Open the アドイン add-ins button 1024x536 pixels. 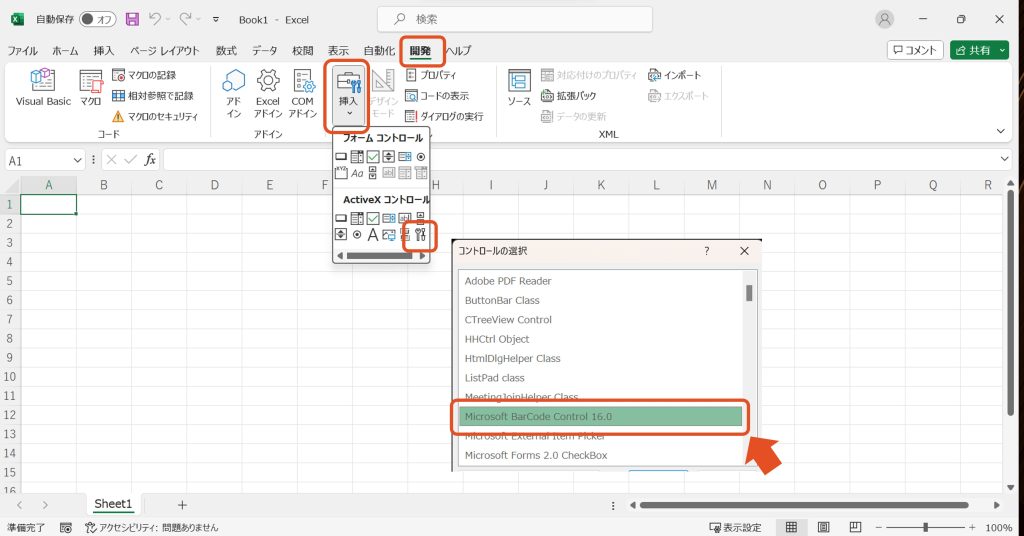[x=233, y=93]
